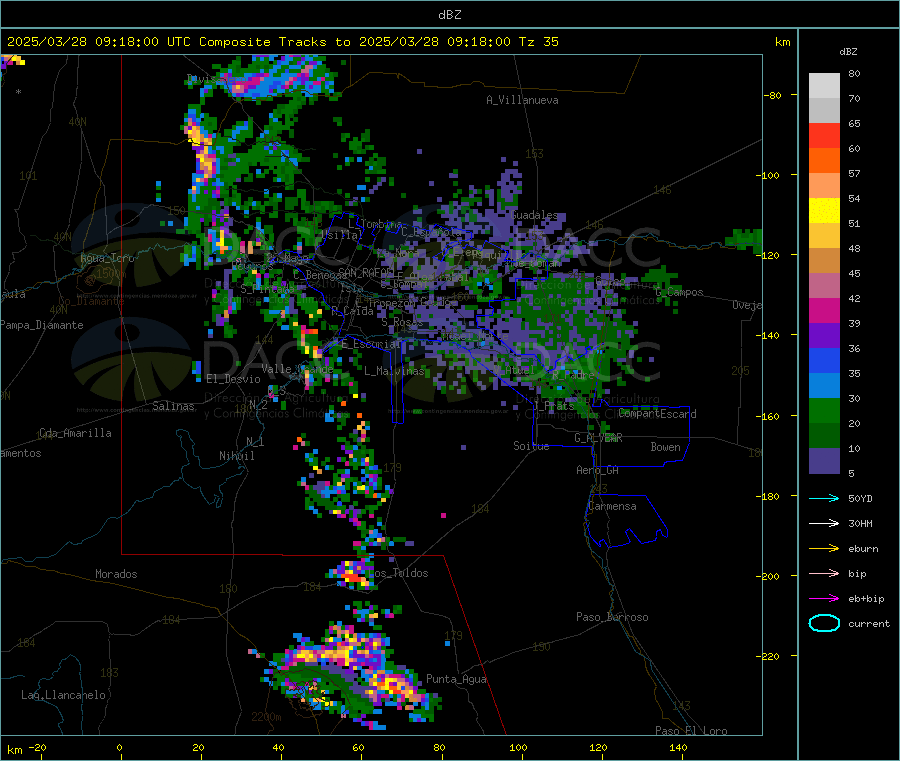Click the 'Paso_El_Loro' map label
This screenshot has width=900, height=761.
pos(691,731)
